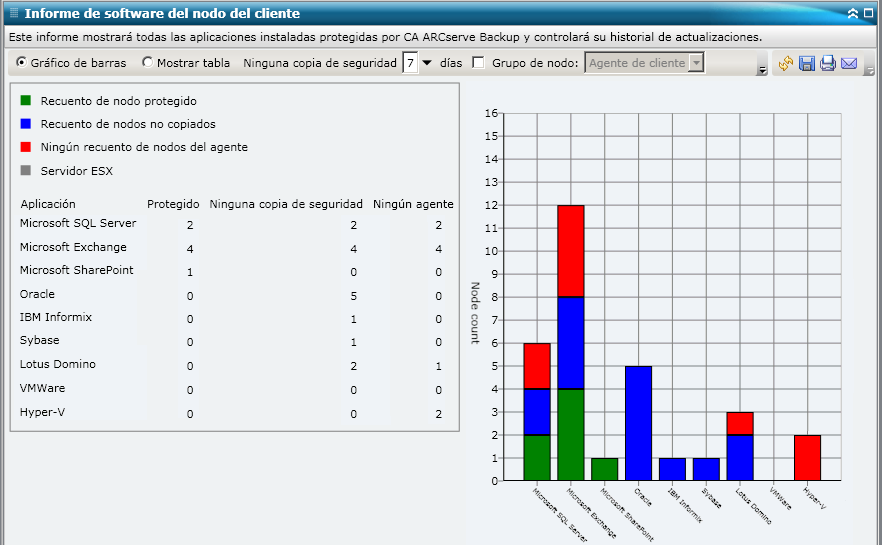Click the red segment of Lotus Domino bar

[740, 424]
